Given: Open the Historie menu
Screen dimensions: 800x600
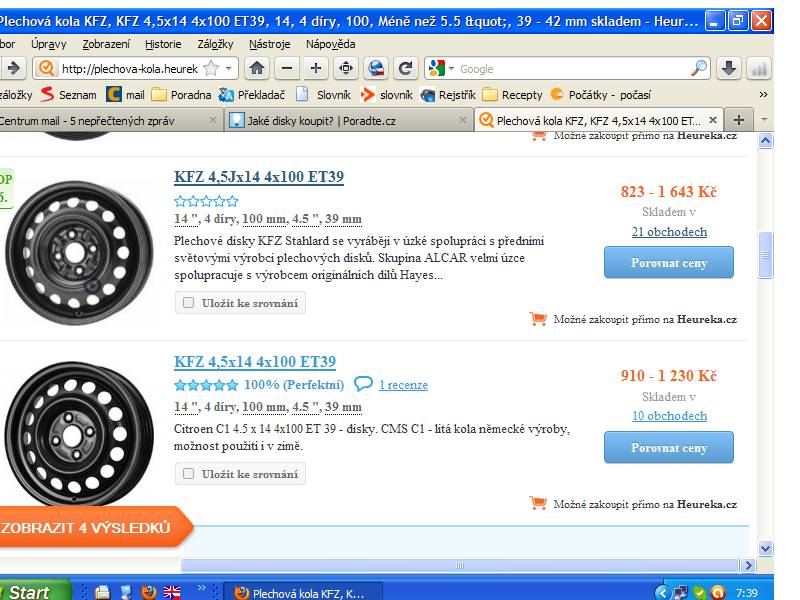Looking at the screenshot, I should (x=163, y=44).
